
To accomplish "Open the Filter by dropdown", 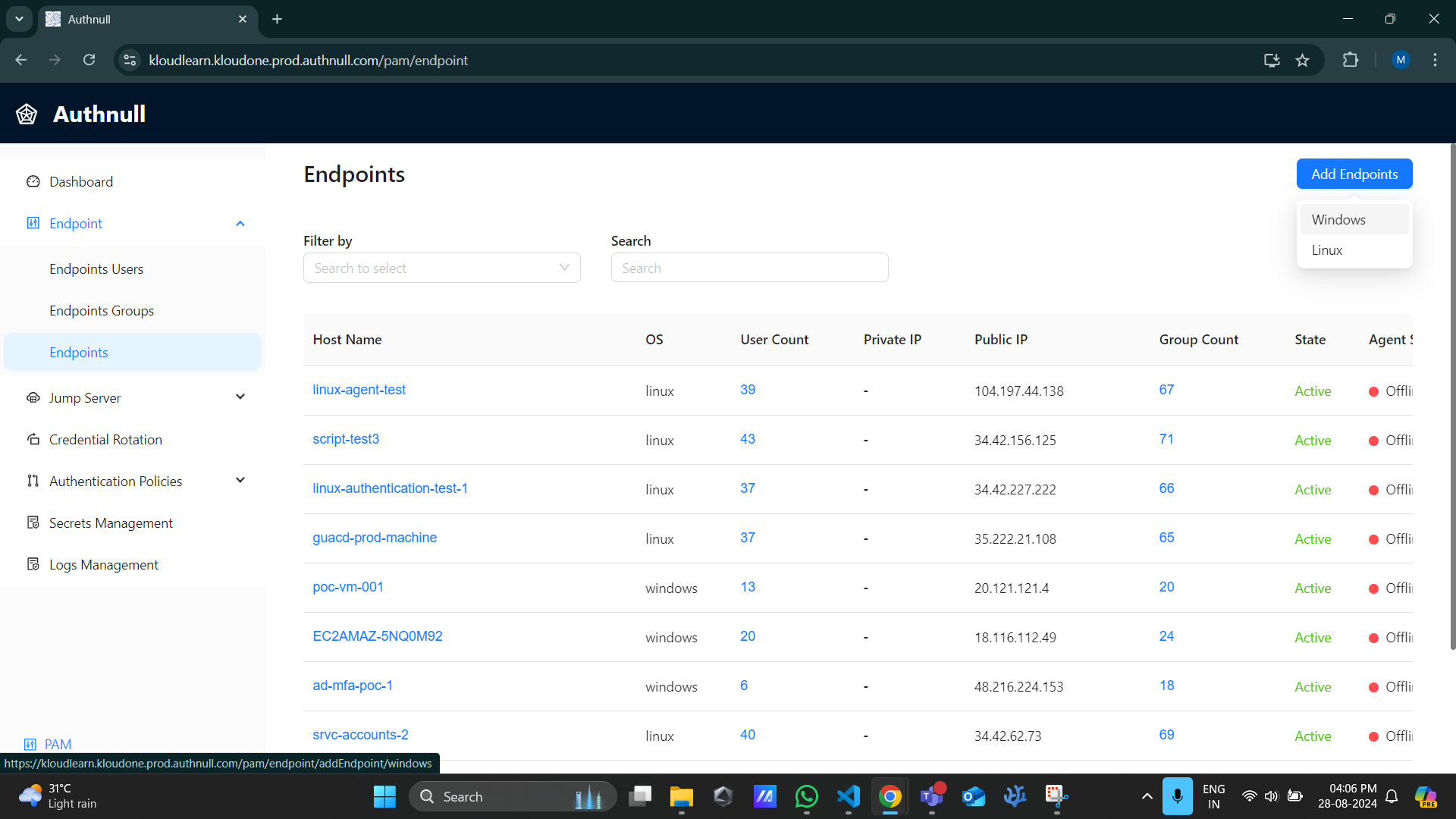I will [x=441, y=268].
